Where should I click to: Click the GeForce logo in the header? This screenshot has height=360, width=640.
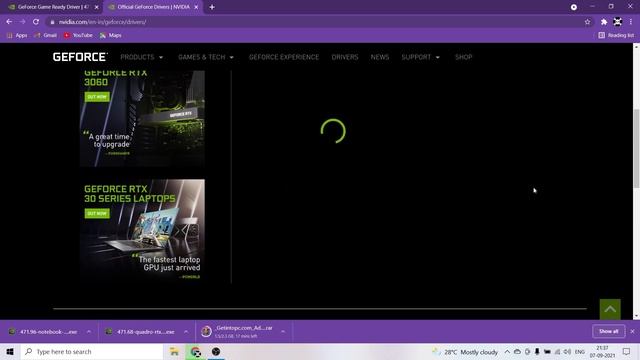coord(80,57)
